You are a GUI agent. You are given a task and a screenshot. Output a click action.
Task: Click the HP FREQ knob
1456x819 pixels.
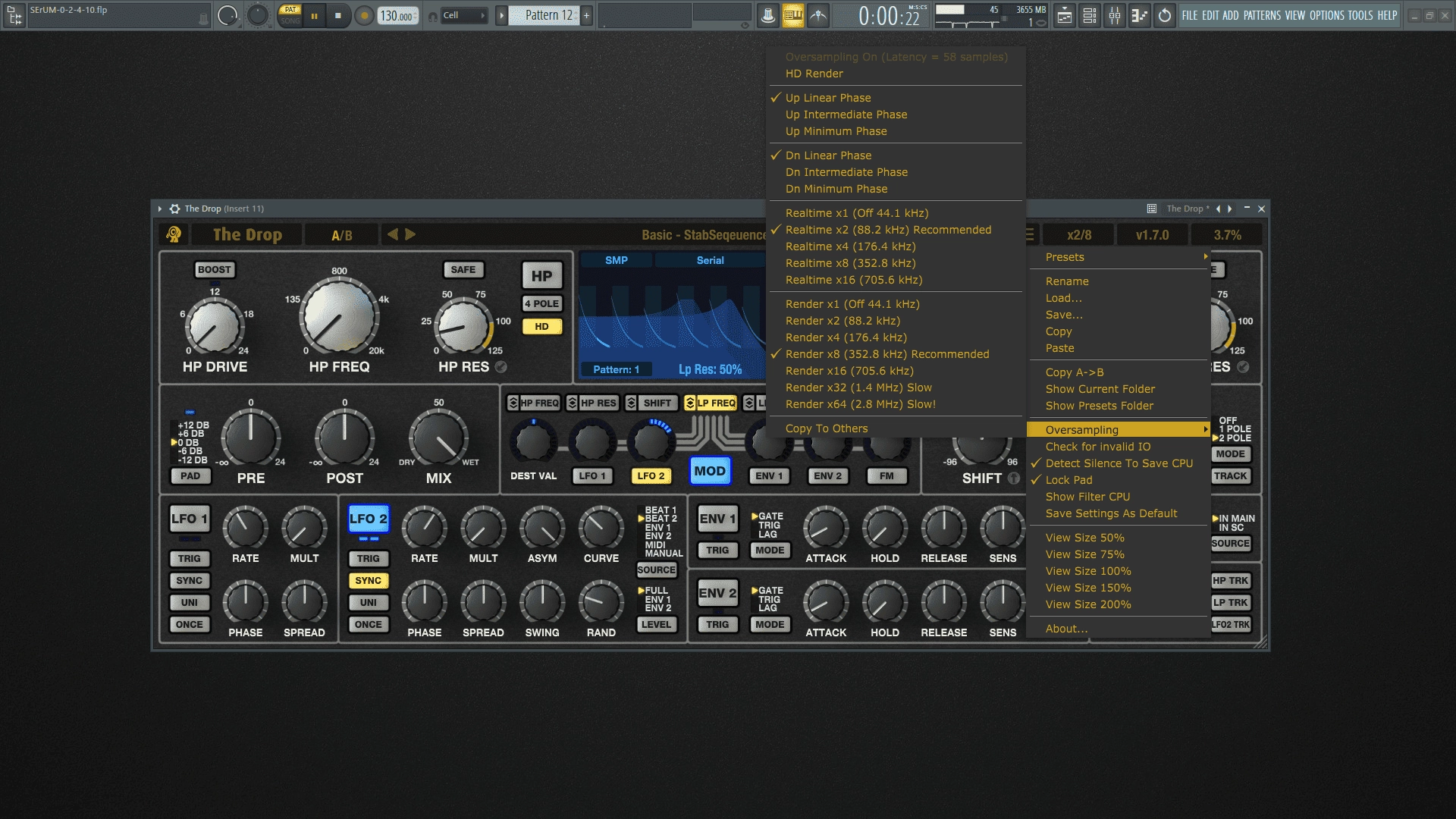pyautogui.click(x=340, y=316)
